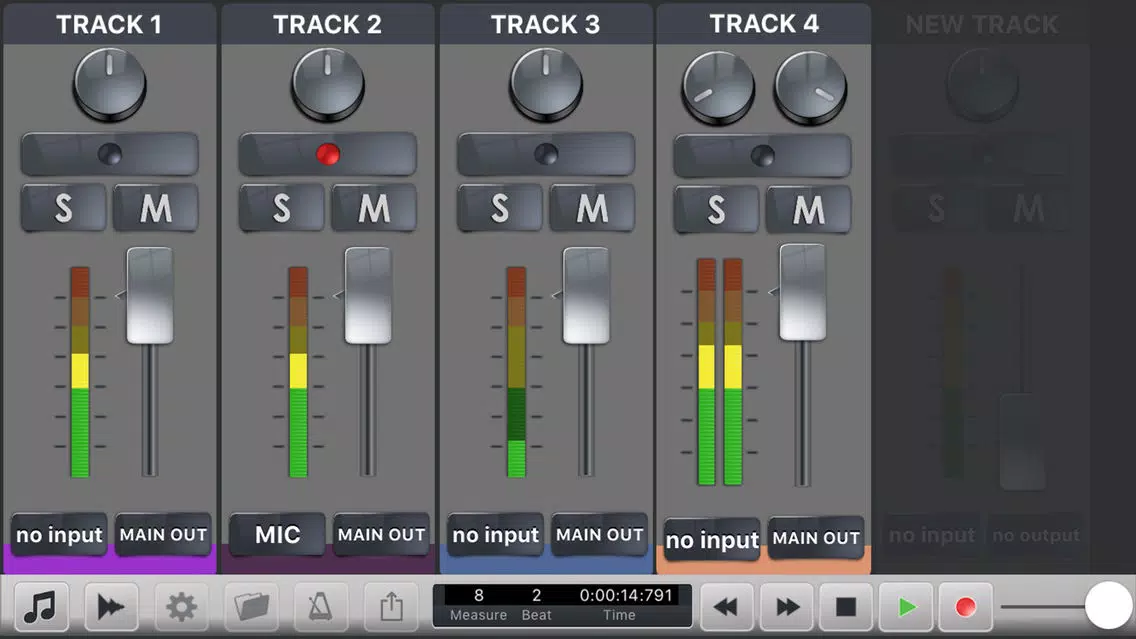The width and height of the screenshot is (1136, 639).
Task: Arm Track 3 record enable button
Action: pos(546,154)
